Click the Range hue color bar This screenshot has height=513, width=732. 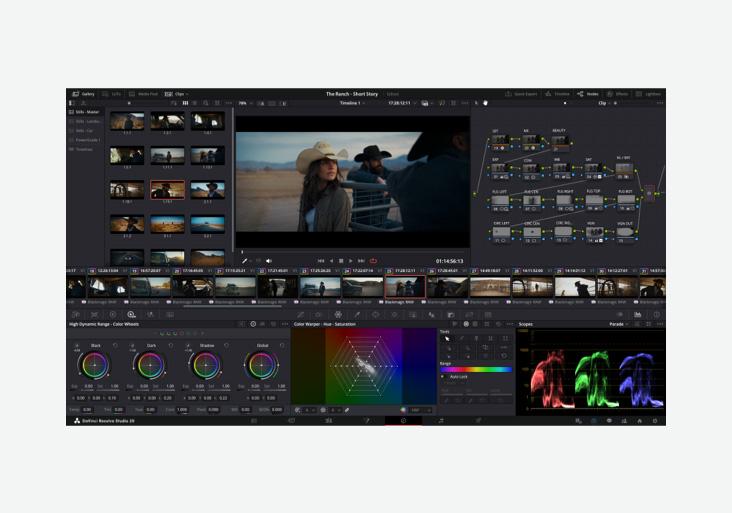click(x=475, y=369)
